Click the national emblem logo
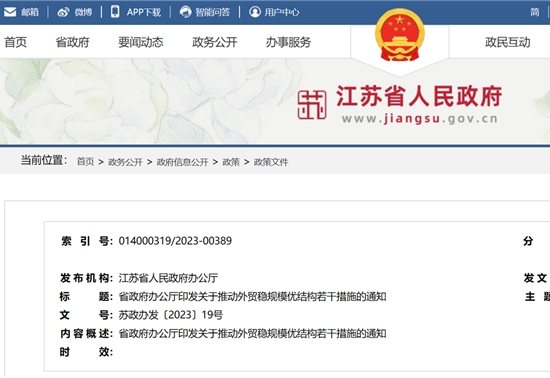Viewport: 550px width, 378px height. (x=400, y=35)
